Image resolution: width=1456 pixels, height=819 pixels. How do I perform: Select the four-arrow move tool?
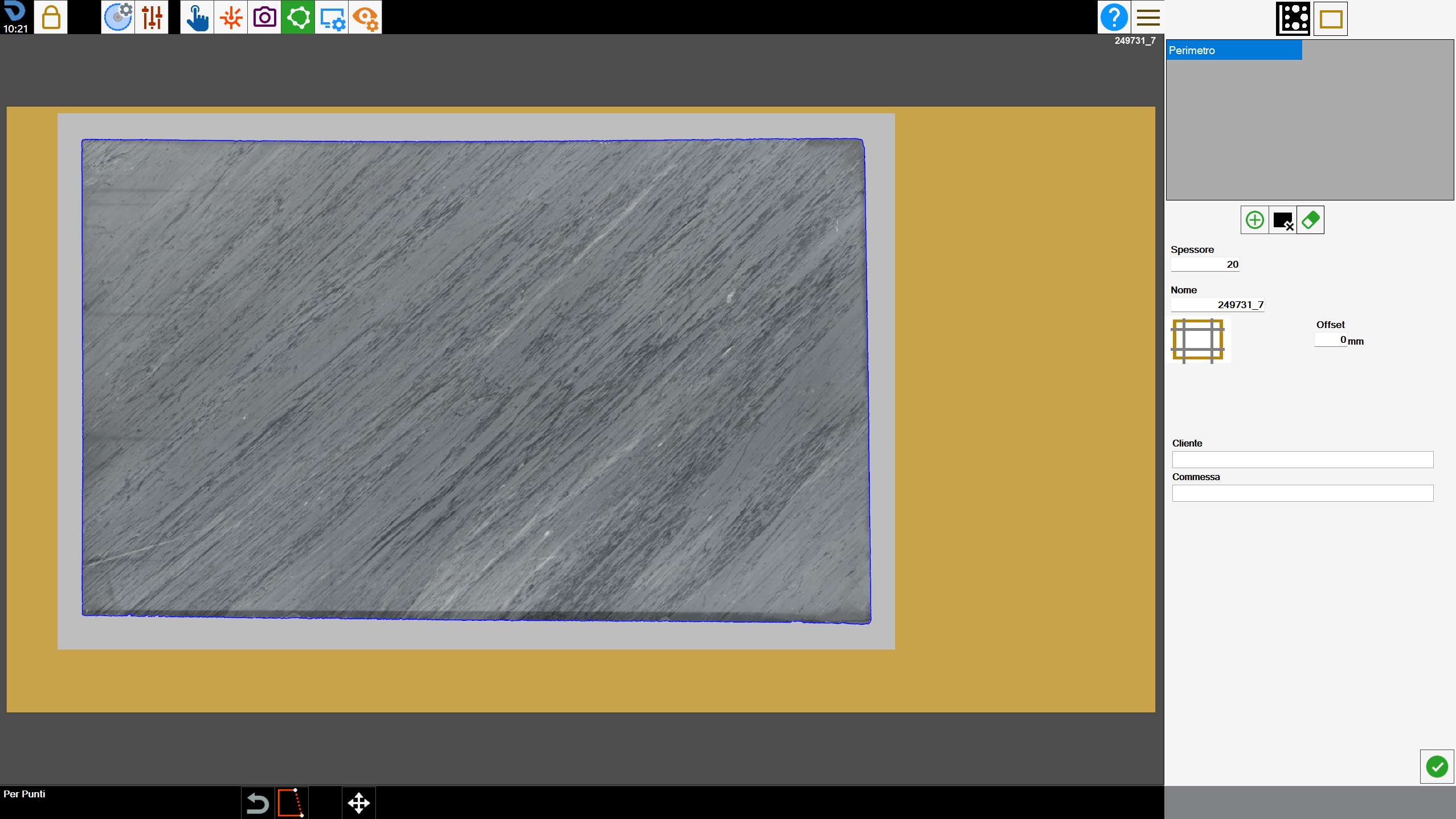pyautogui.click(x=359, y=803)
